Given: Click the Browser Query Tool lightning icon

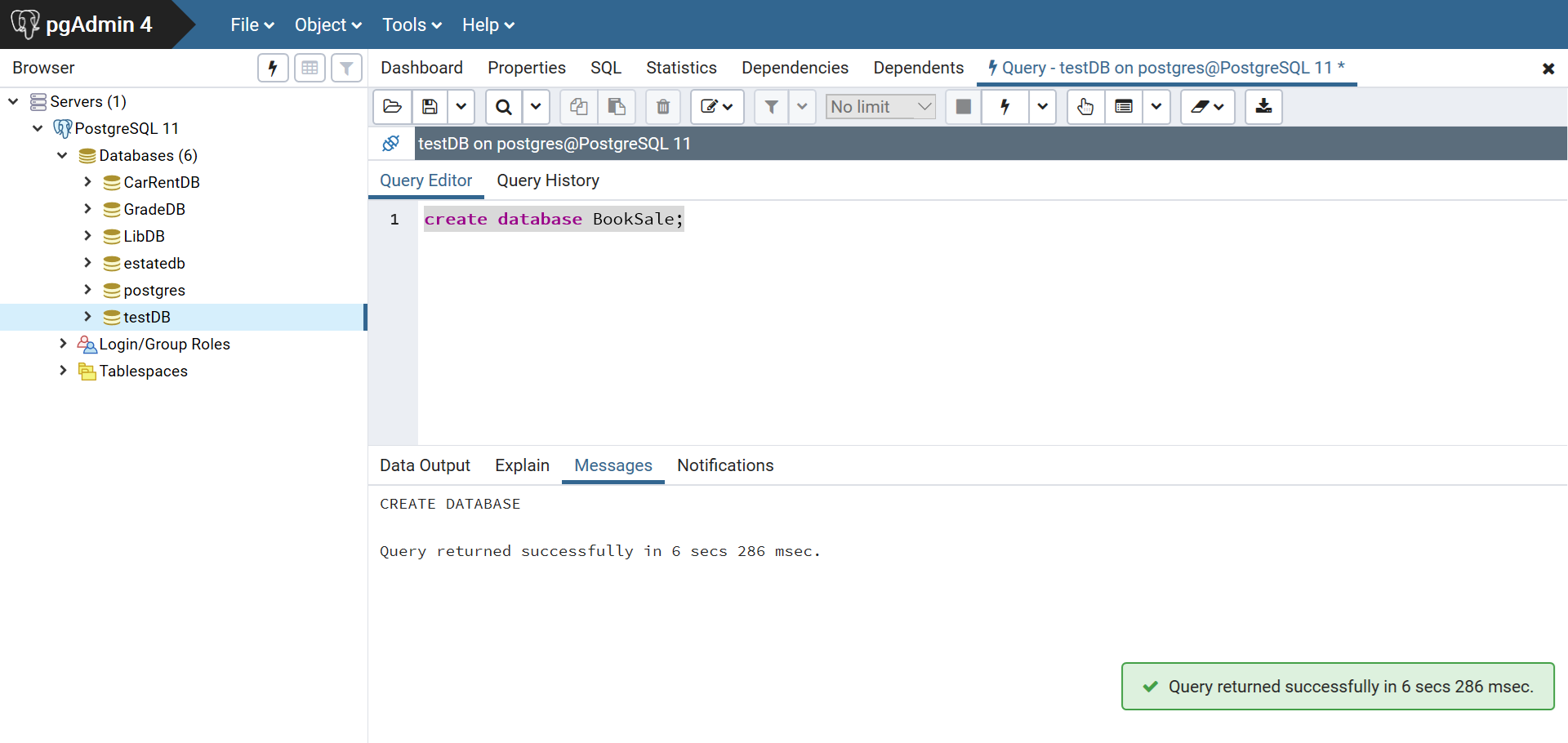Looking at the screenshot, I should click(273, 68).
